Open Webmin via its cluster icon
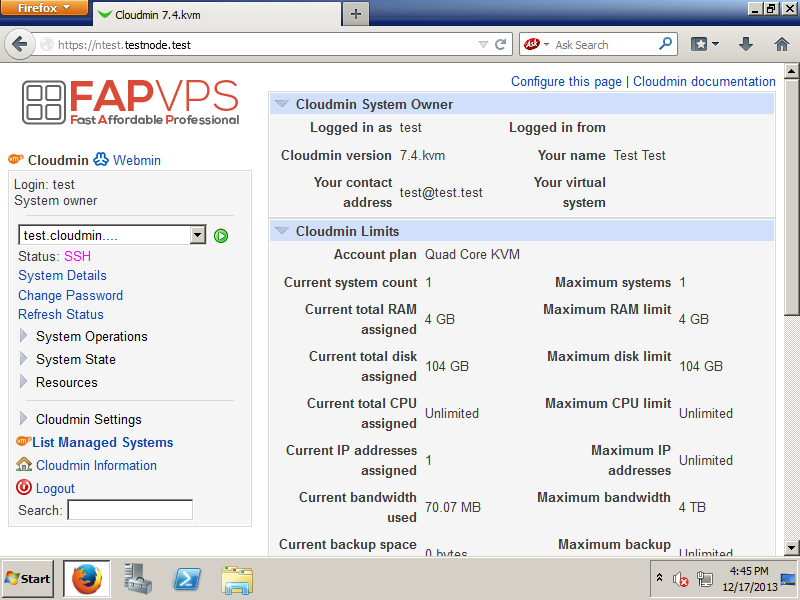This screenshot has width=800, height=600. (x=99, y=159)
